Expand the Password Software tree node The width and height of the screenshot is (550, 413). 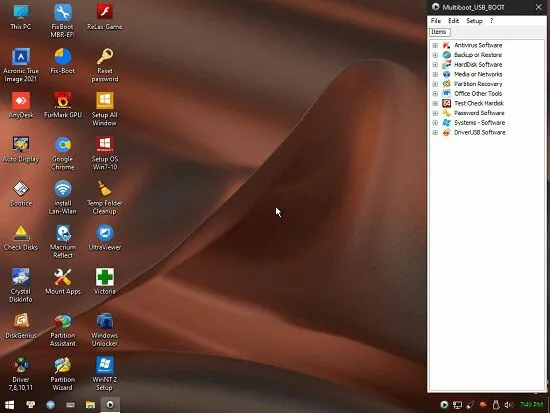435,113
